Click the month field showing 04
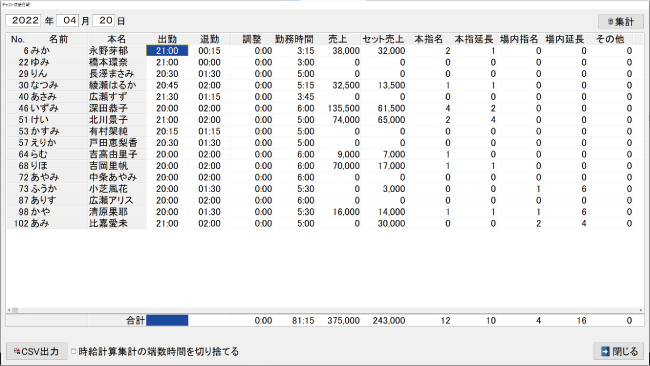Viewport: 650px width, 366px height. 68,20
